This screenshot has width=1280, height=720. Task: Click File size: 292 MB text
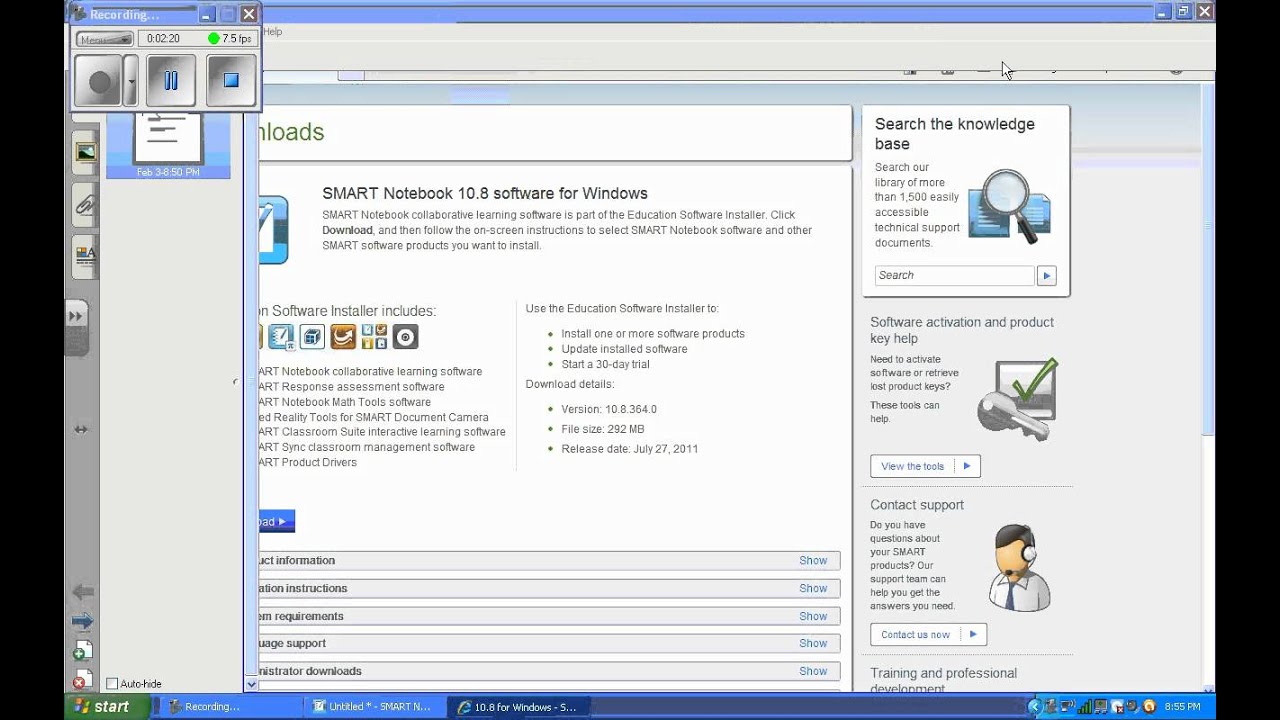pyautogui.click(x=603, y=429)
